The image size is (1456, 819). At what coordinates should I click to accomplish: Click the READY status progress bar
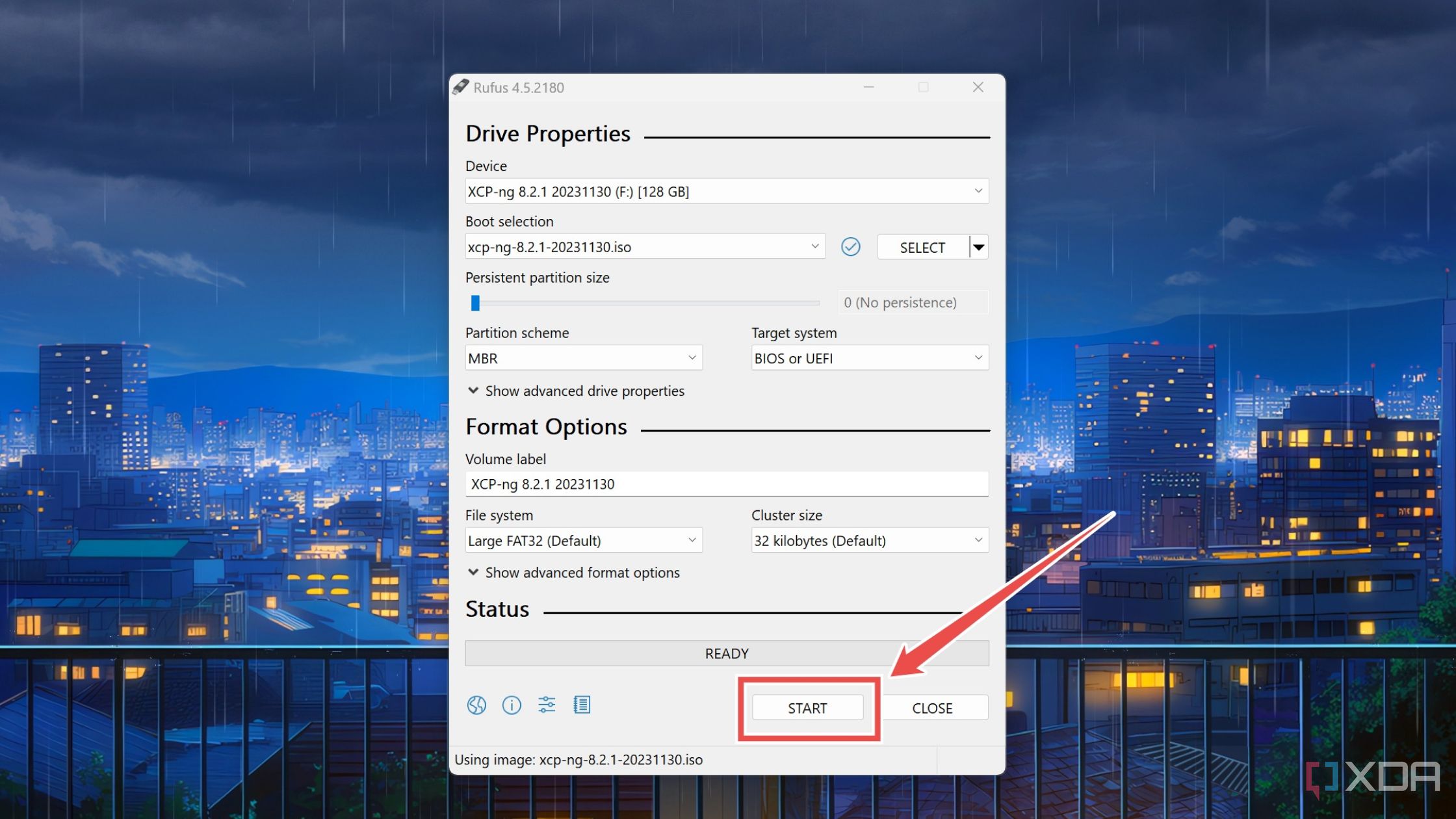tap(727, 653)
